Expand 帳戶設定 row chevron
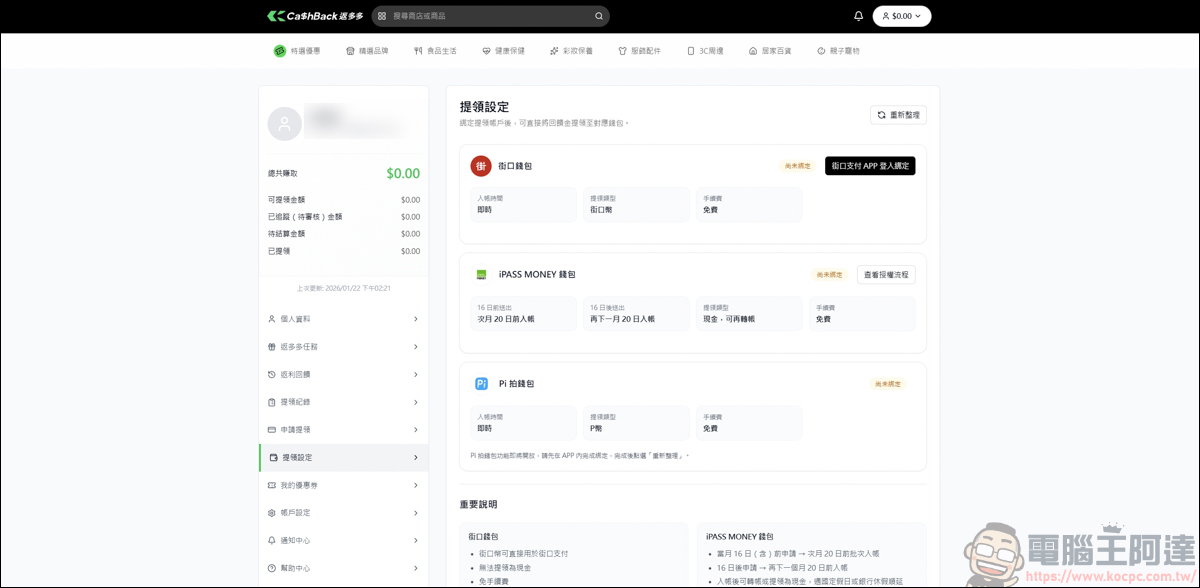The width and height of the screenshot is (1200, 588). [x=416, y=513]
